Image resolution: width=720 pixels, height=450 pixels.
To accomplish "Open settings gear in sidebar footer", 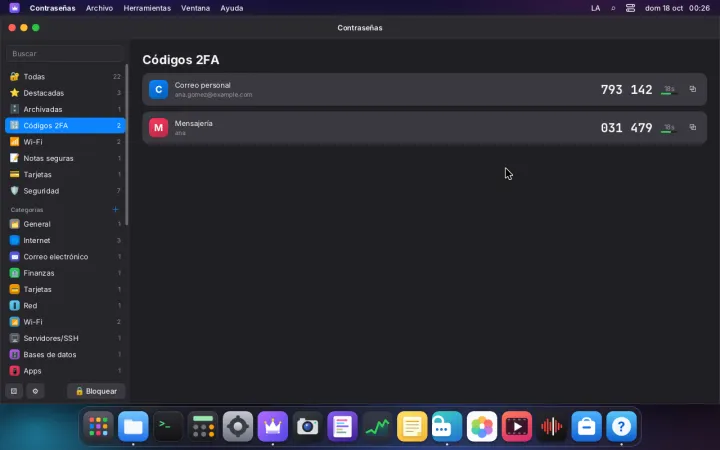I will click(x=35, y=391).
